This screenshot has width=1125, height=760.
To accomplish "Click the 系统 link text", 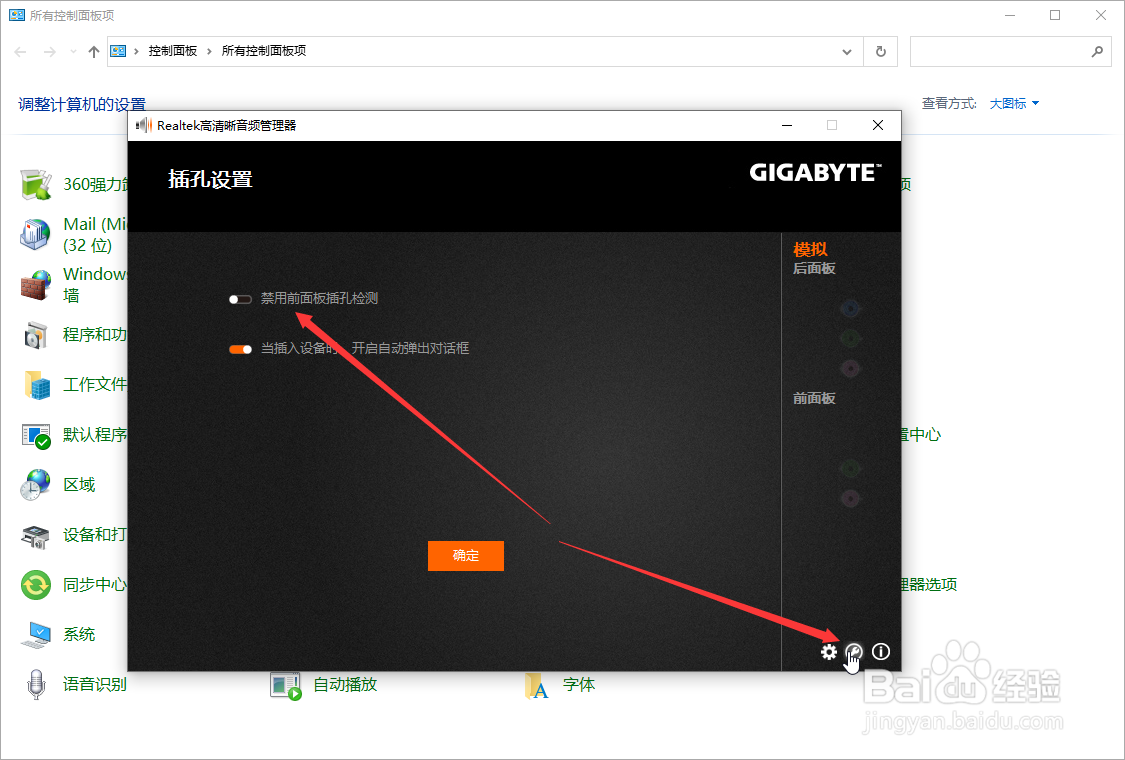I will click(x=79, y=634).
